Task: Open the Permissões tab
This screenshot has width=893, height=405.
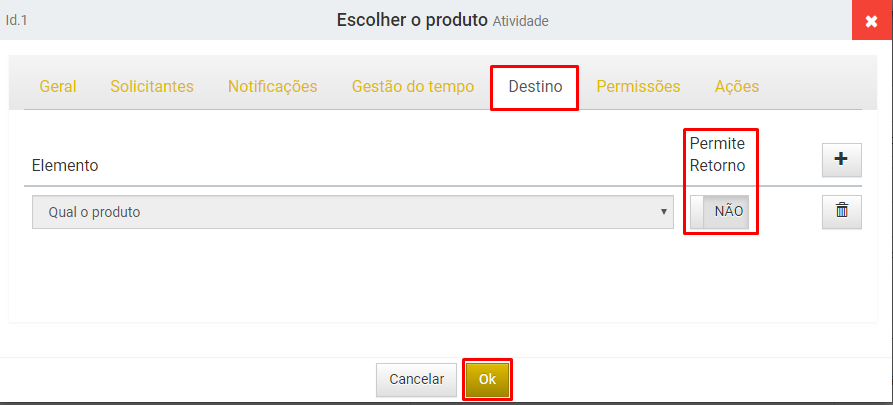Action: tap(638, 87)
